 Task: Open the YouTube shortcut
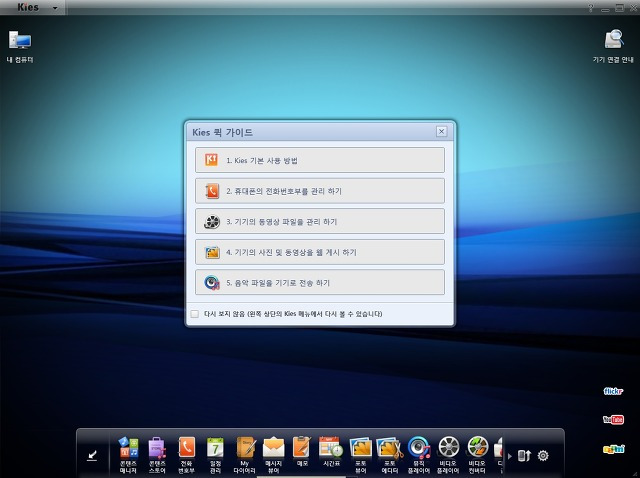613,420
